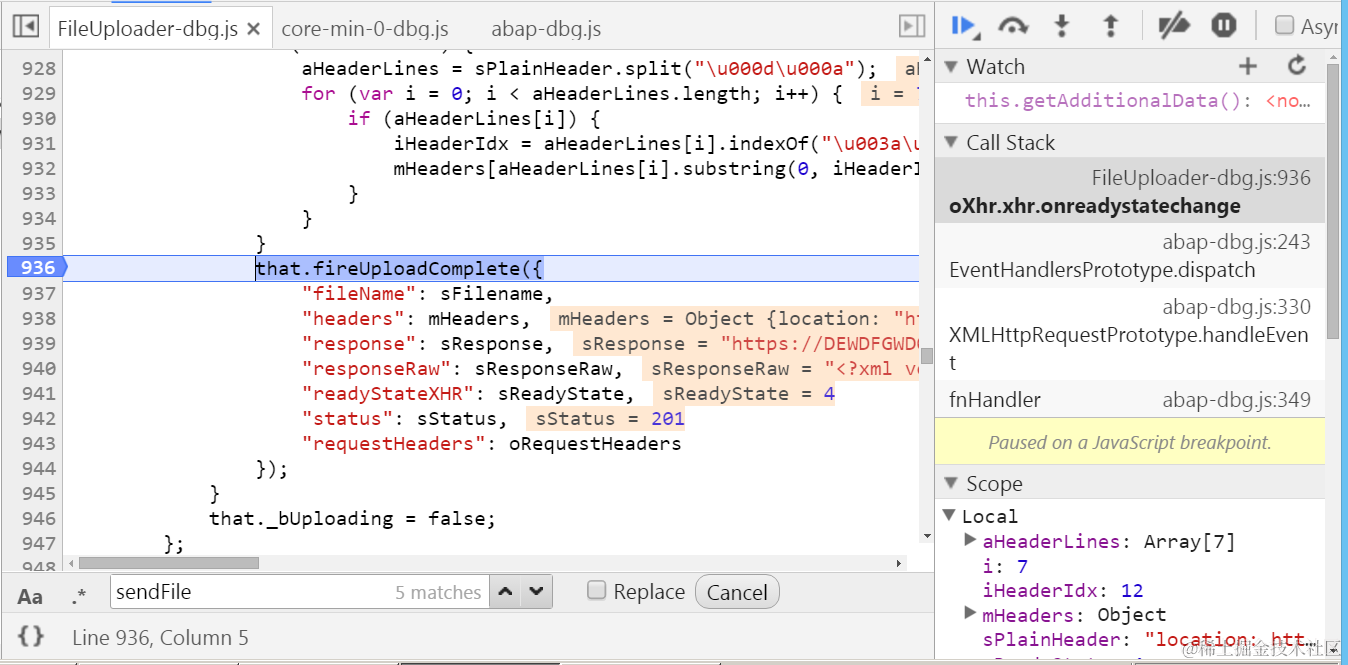Toggle regular expression search

pyautogui.click(x=79, y=597)
